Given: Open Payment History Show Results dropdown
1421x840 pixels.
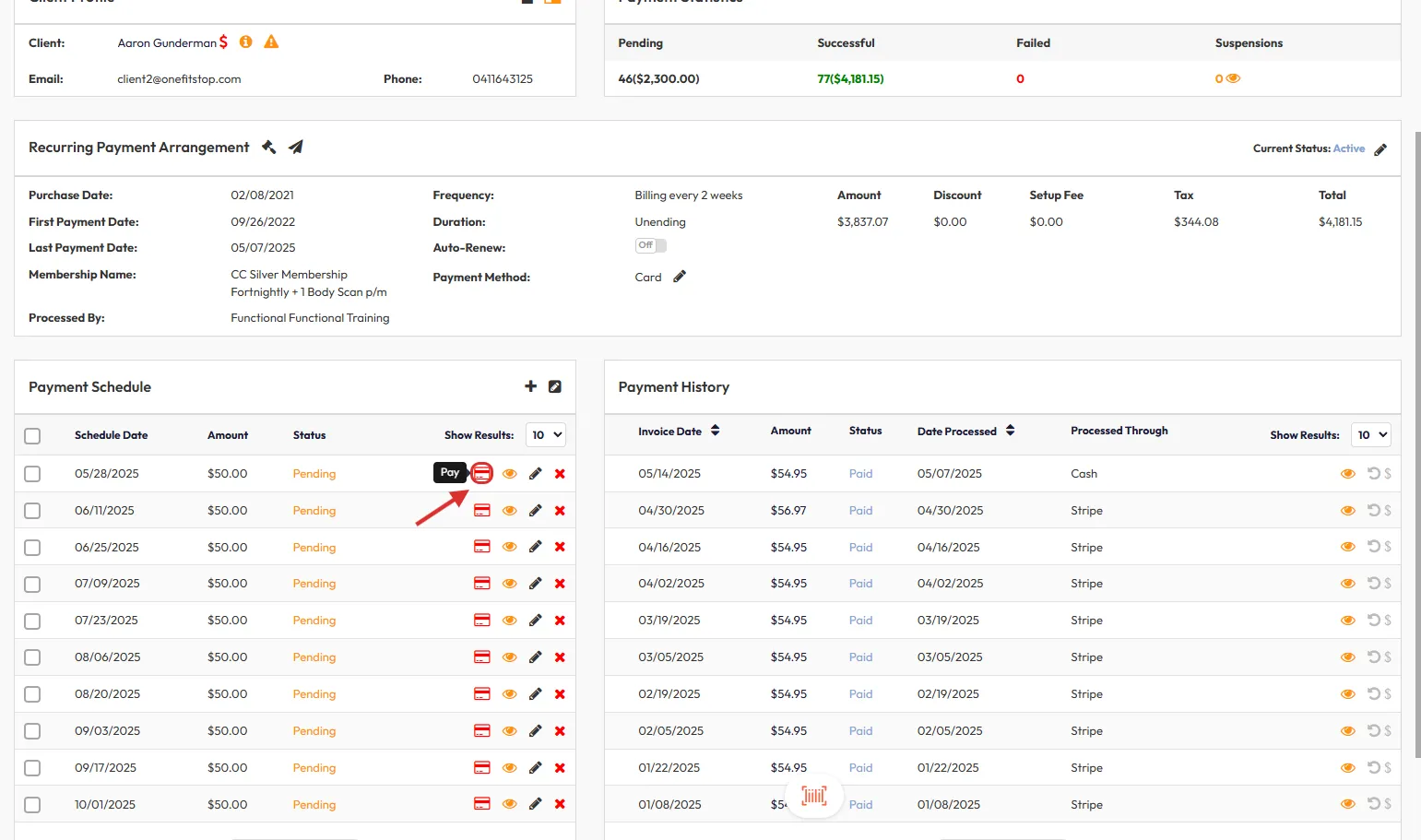Looking at the screenshot, I should (1370, 435).
